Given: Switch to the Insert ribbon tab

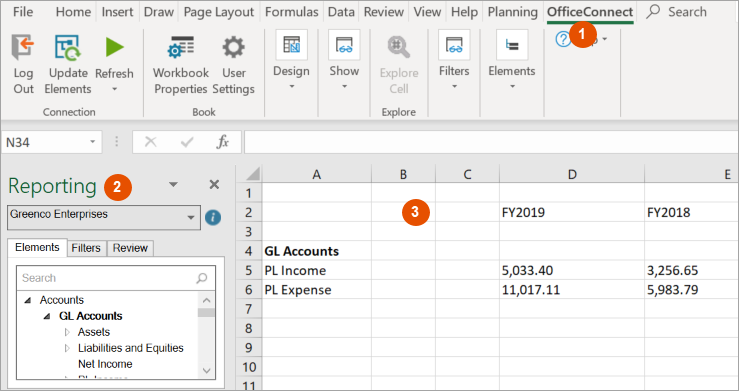Looking at the screenshot, I should tap(117, 12).
